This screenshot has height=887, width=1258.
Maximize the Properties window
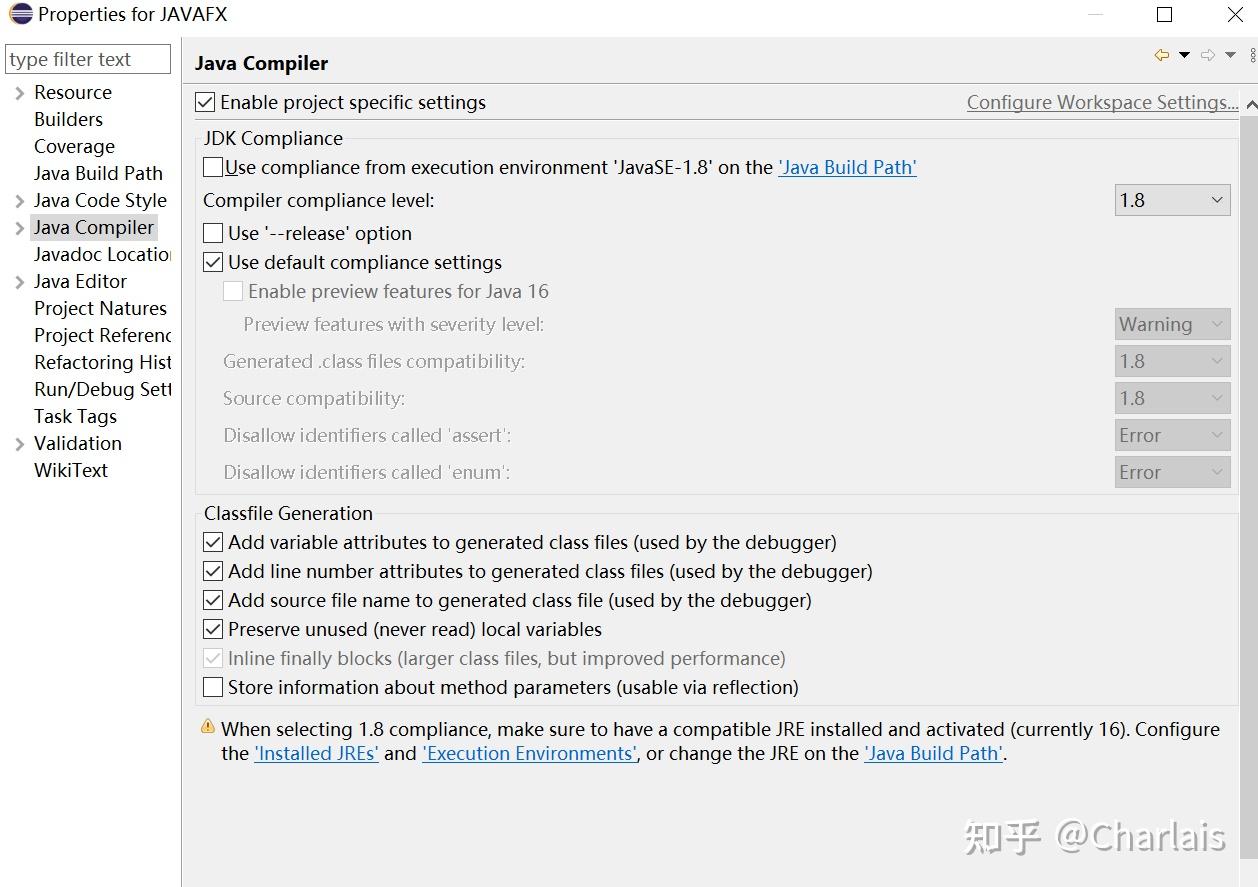pos(1164,14)
